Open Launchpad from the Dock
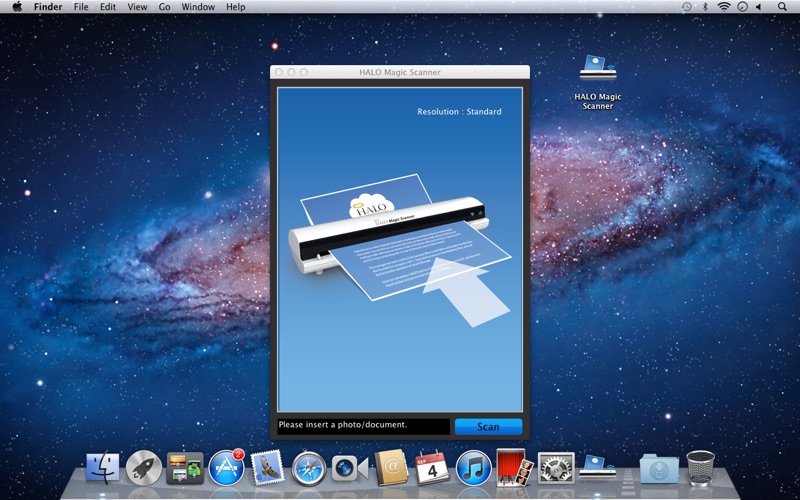This screenshot has height=500, width=800. click(x=143, y=468)
